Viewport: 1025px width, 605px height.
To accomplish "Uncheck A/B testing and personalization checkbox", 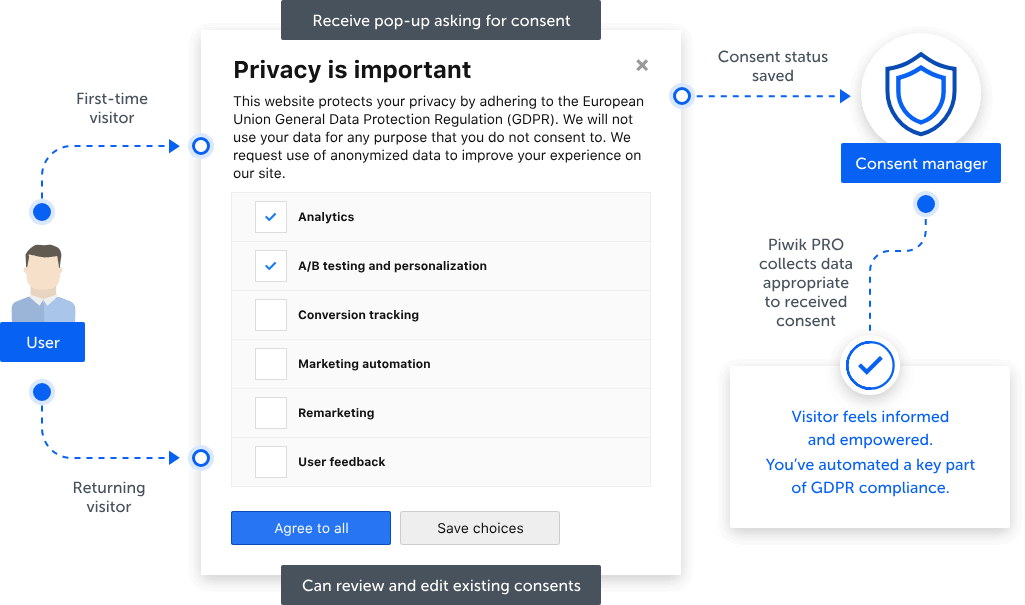I will 271,266.
